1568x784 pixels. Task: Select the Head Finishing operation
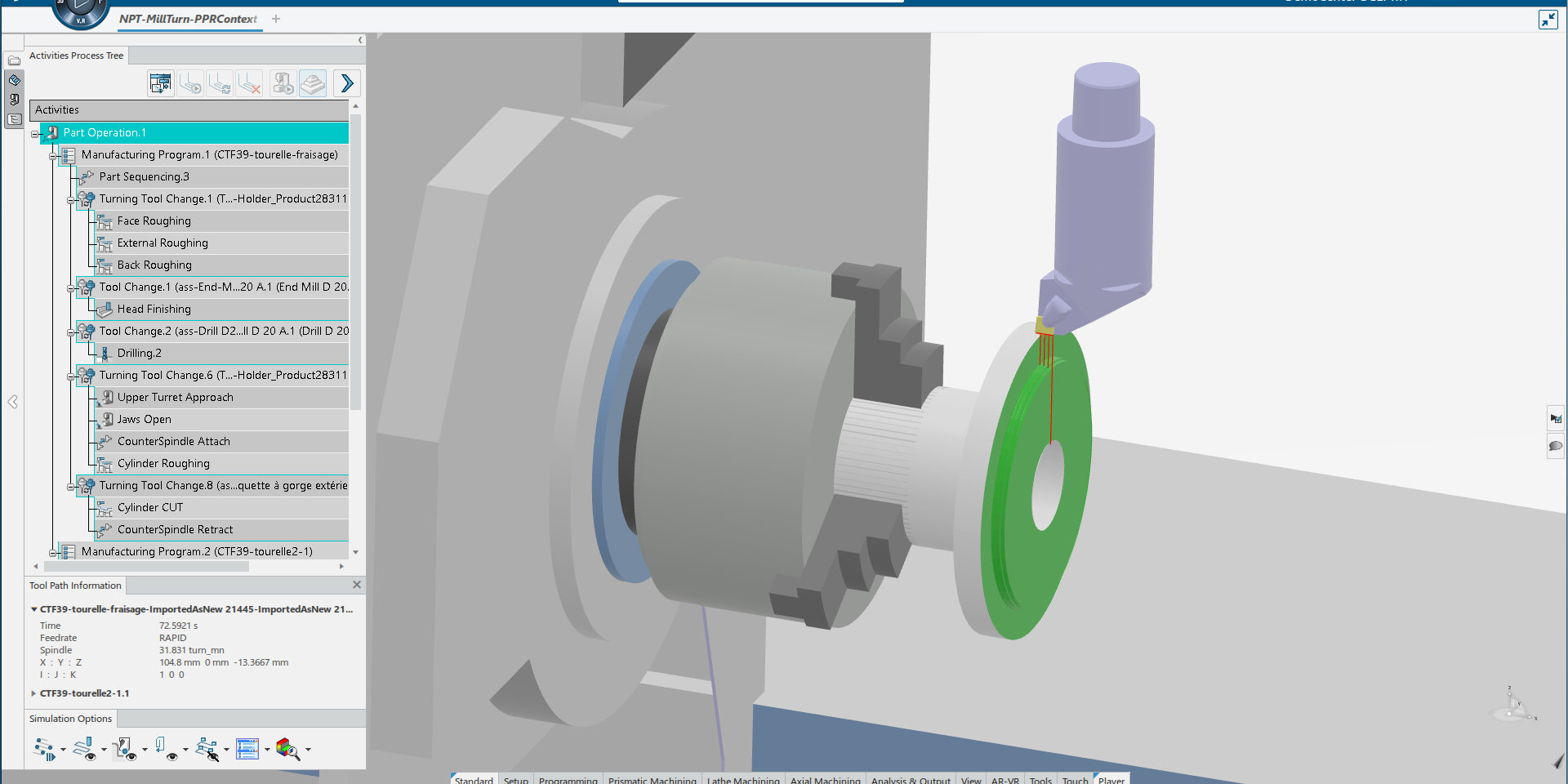point(154,309)
